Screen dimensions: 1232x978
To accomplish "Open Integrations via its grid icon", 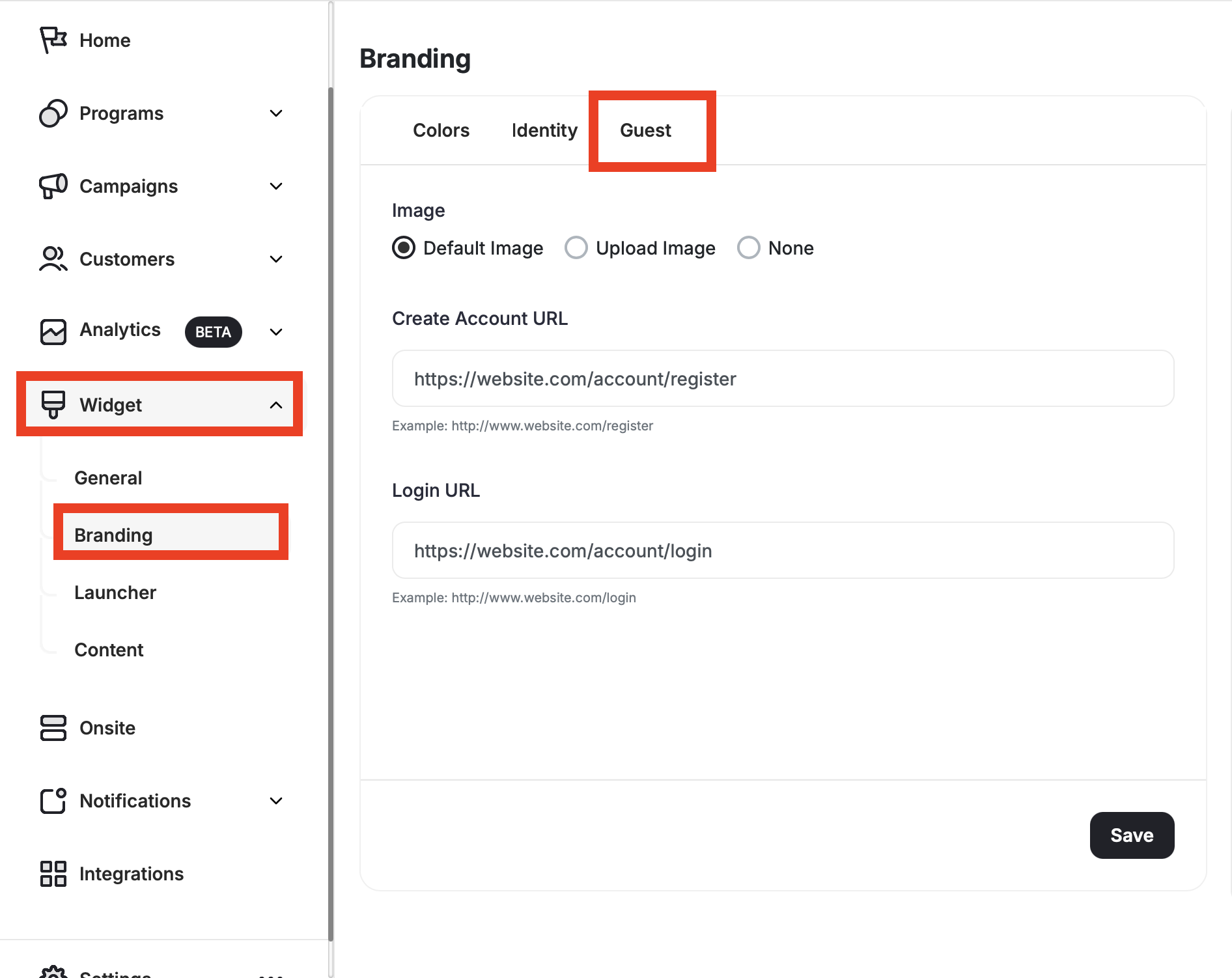I will pyautogui.click(x=53, y=873).
